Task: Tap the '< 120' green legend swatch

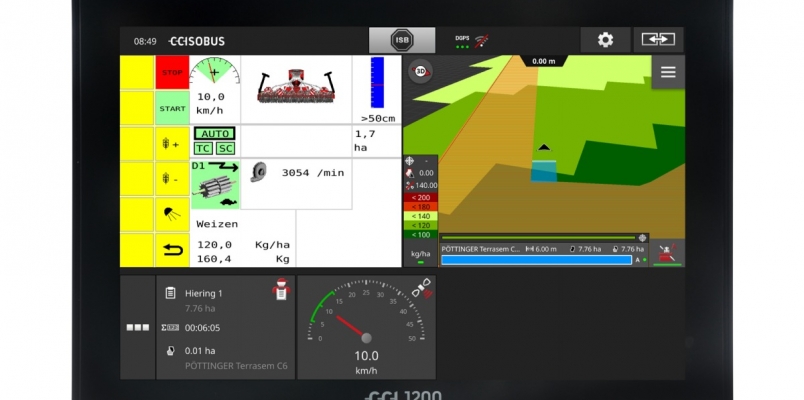Action: pyautogui.click(x=420, y=225)
